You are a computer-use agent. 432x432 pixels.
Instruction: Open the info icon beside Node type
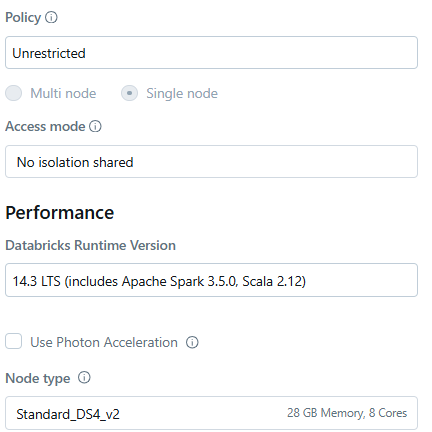84,378
